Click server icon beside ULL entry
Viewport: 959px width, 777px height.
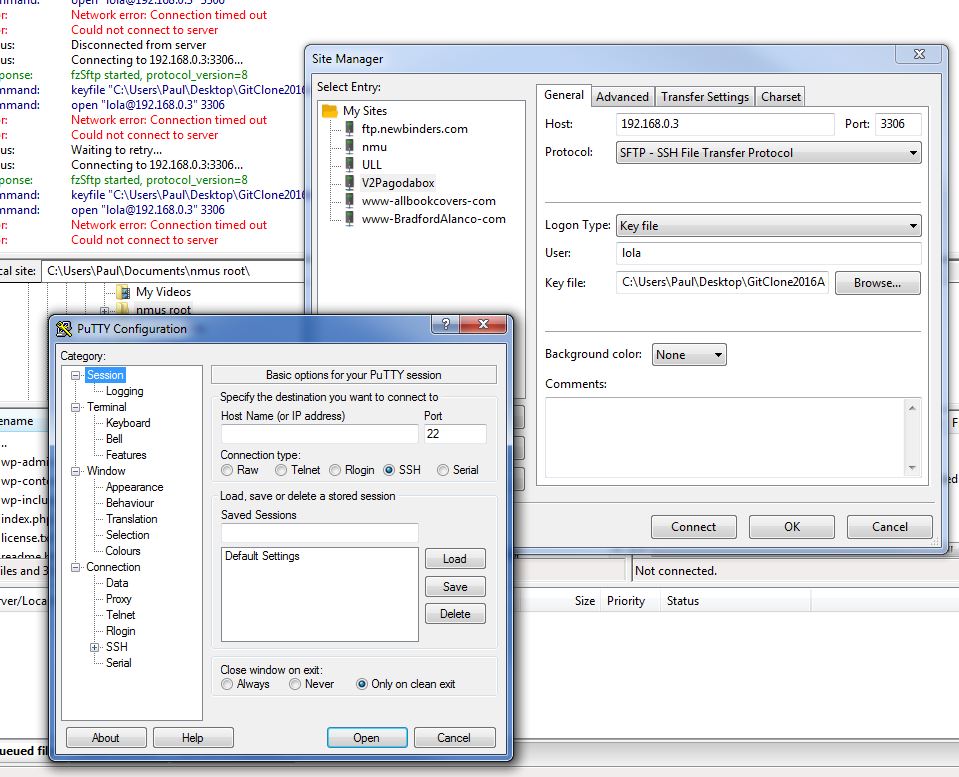tap(349, 164)
